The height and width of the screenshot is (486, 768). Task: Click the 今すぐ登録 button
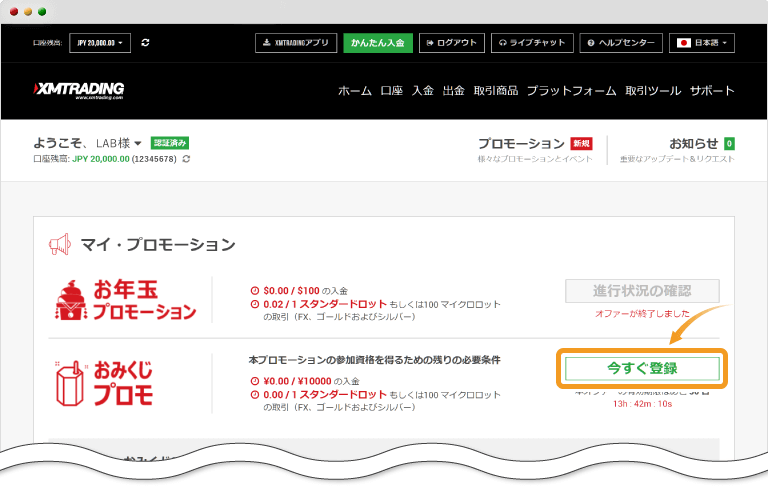click(642, 368)
